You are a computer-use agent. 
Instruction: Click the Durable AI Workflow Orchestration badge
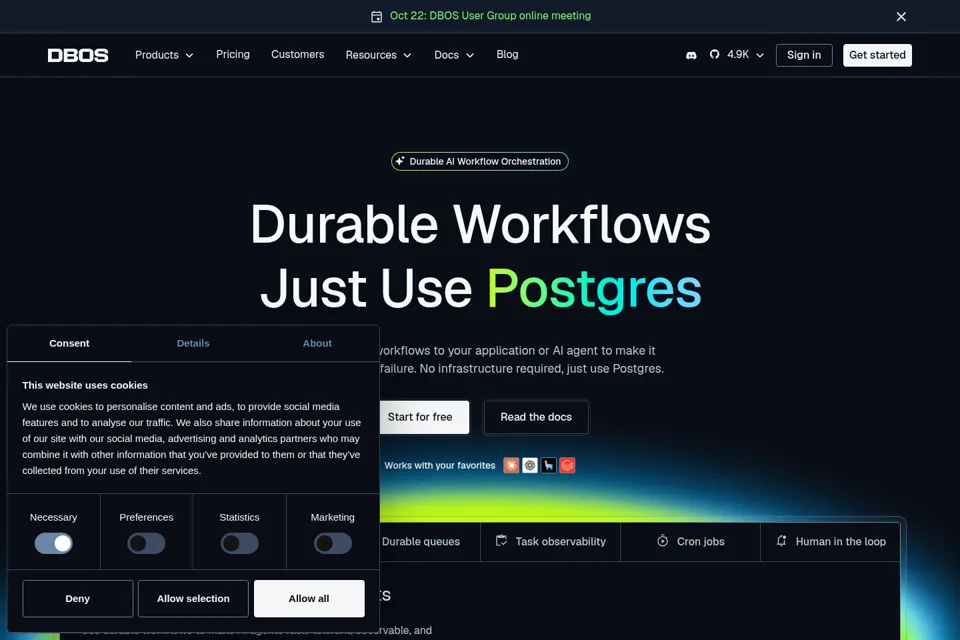coord(480,161)
